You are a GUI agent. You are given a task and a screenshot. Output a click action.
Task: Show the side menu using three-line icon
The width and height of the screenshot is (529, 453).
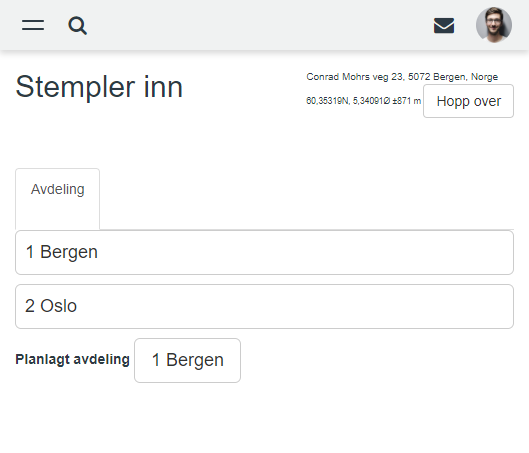coord(33,25)
